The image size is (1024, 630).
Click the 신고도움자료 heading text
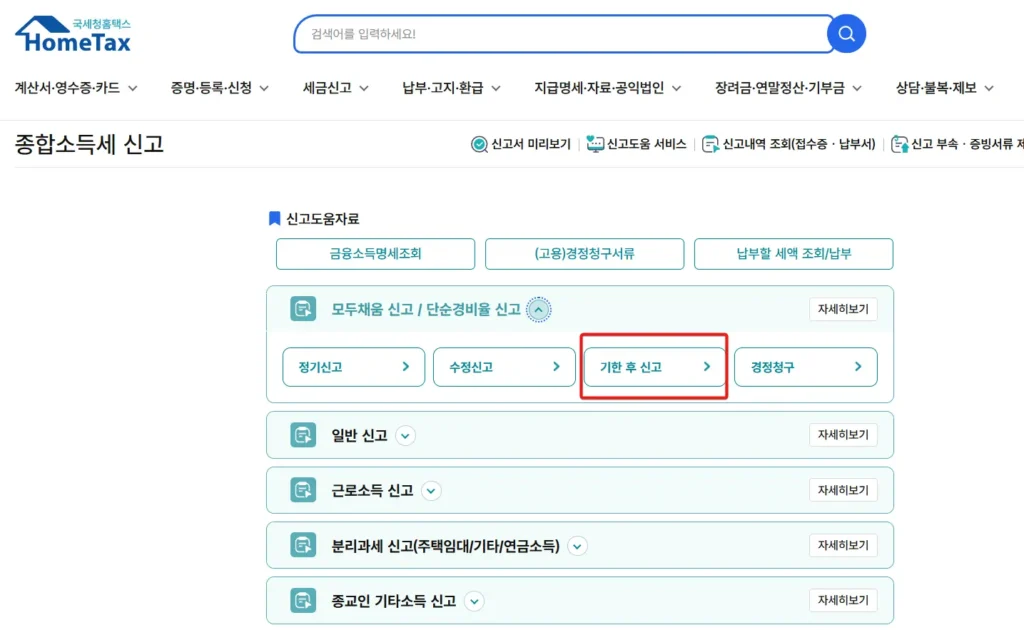click(323, 219)
